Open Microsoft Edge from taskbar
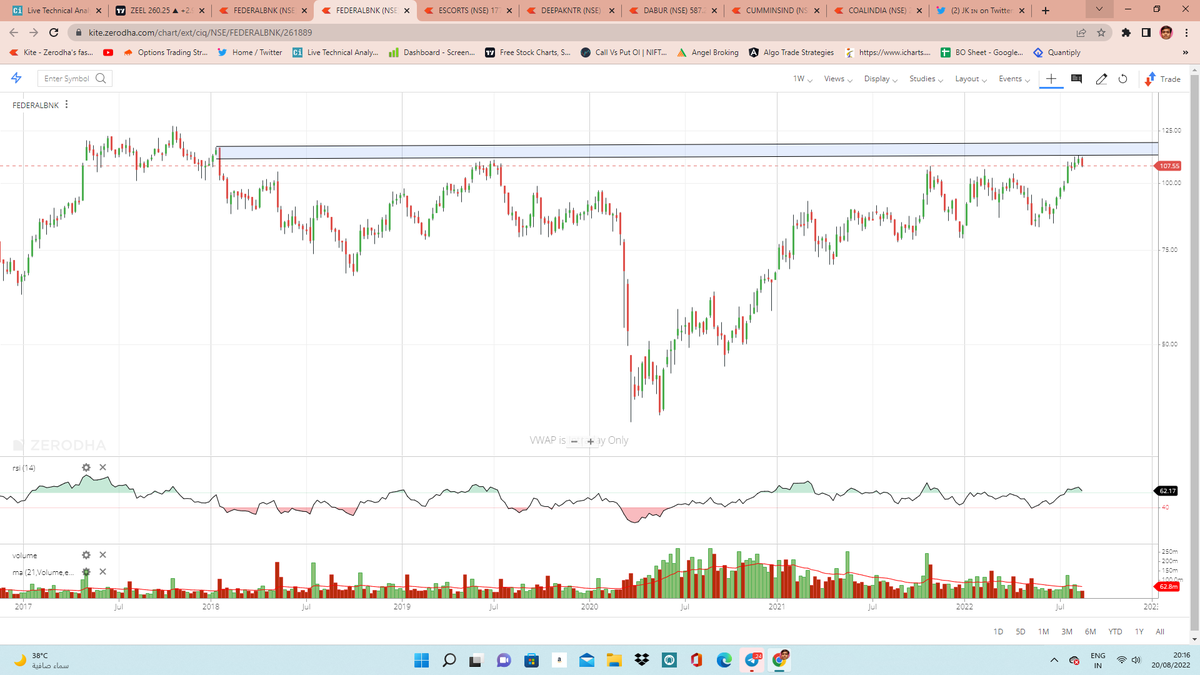 pyautogui.click(x=724, y=659)
